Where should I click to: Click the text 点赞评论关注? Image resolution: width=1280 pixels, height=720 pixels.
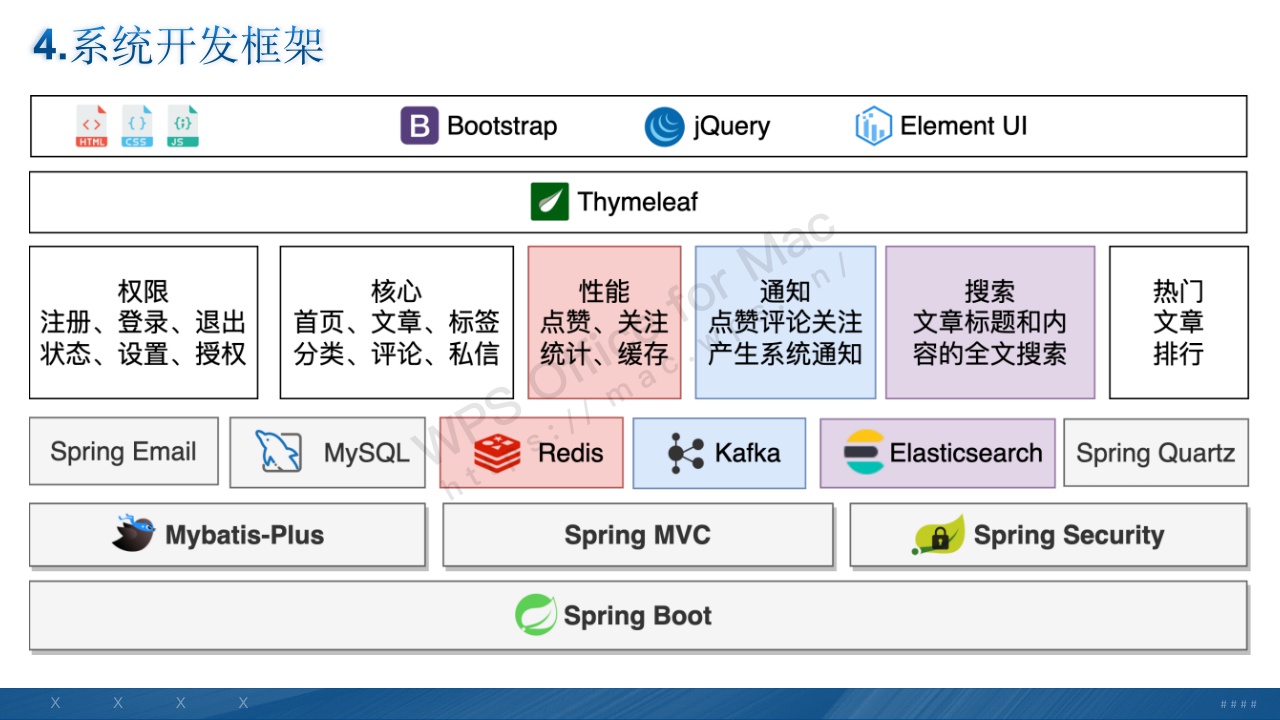(785, 323)
